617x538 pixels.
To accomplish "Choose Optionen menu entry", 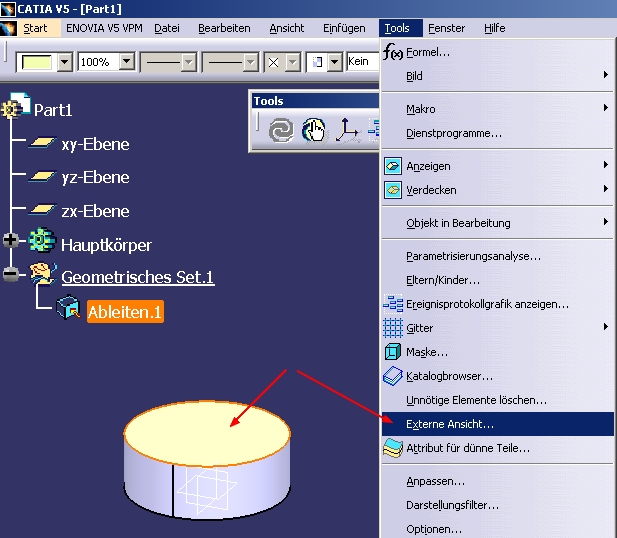I will [x=497, y=529].
